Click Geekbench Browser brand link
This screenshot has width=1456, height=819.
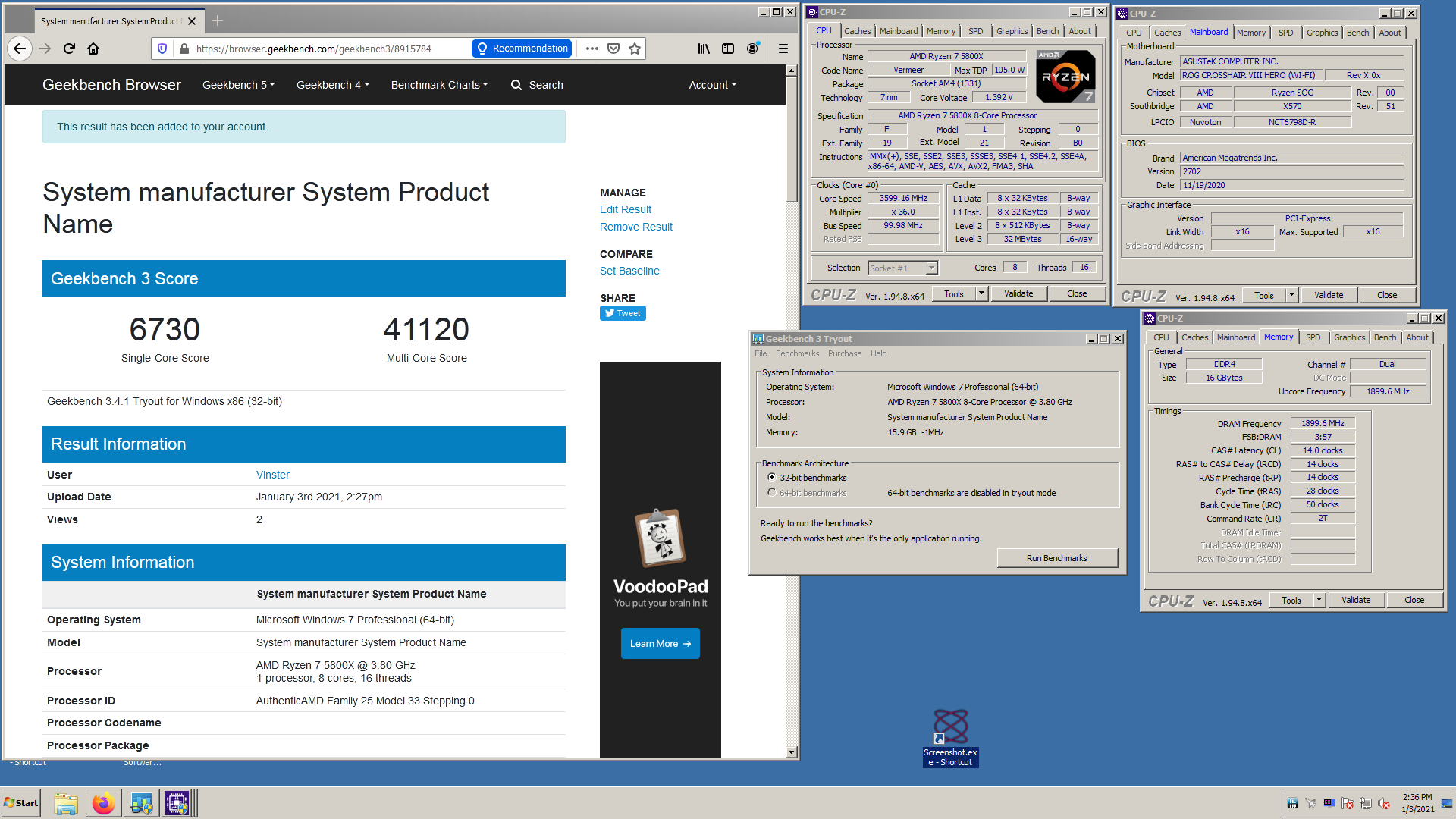pos(111,85)
